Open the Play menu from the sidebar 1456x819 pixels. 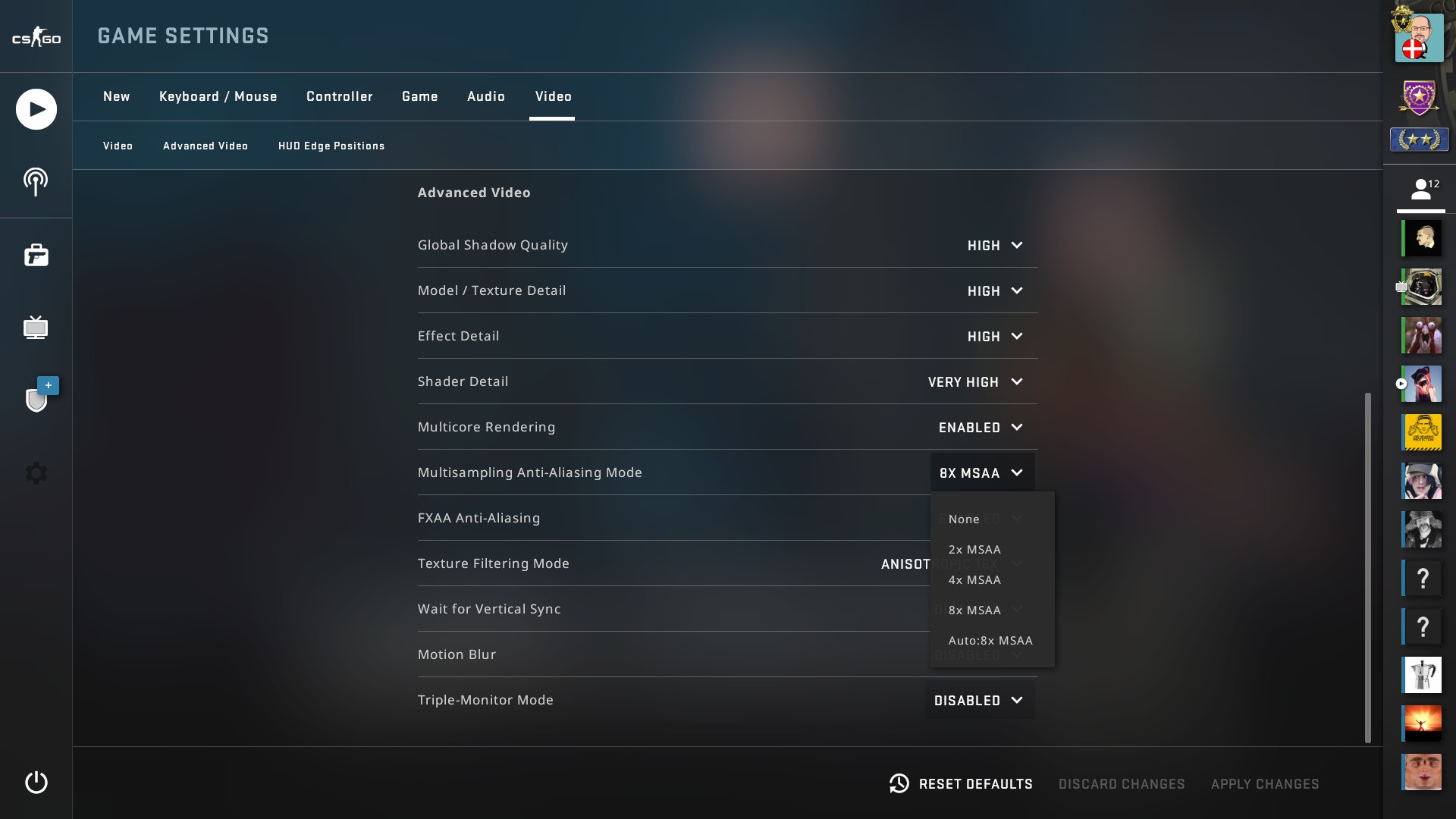point(36,109)
